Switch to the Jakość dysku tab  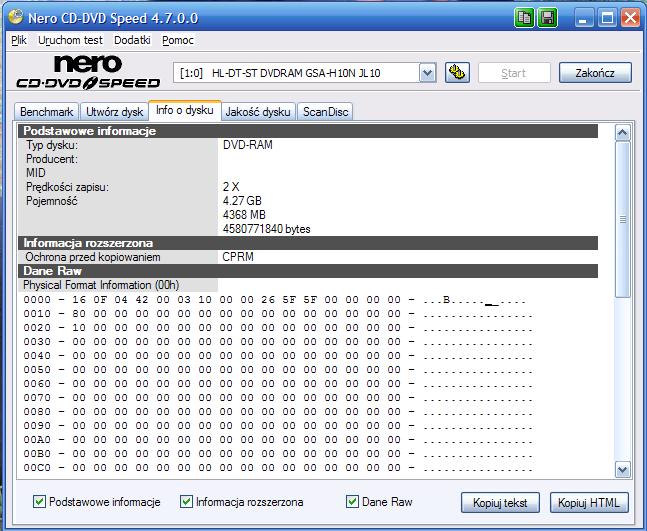coord(258,112)
